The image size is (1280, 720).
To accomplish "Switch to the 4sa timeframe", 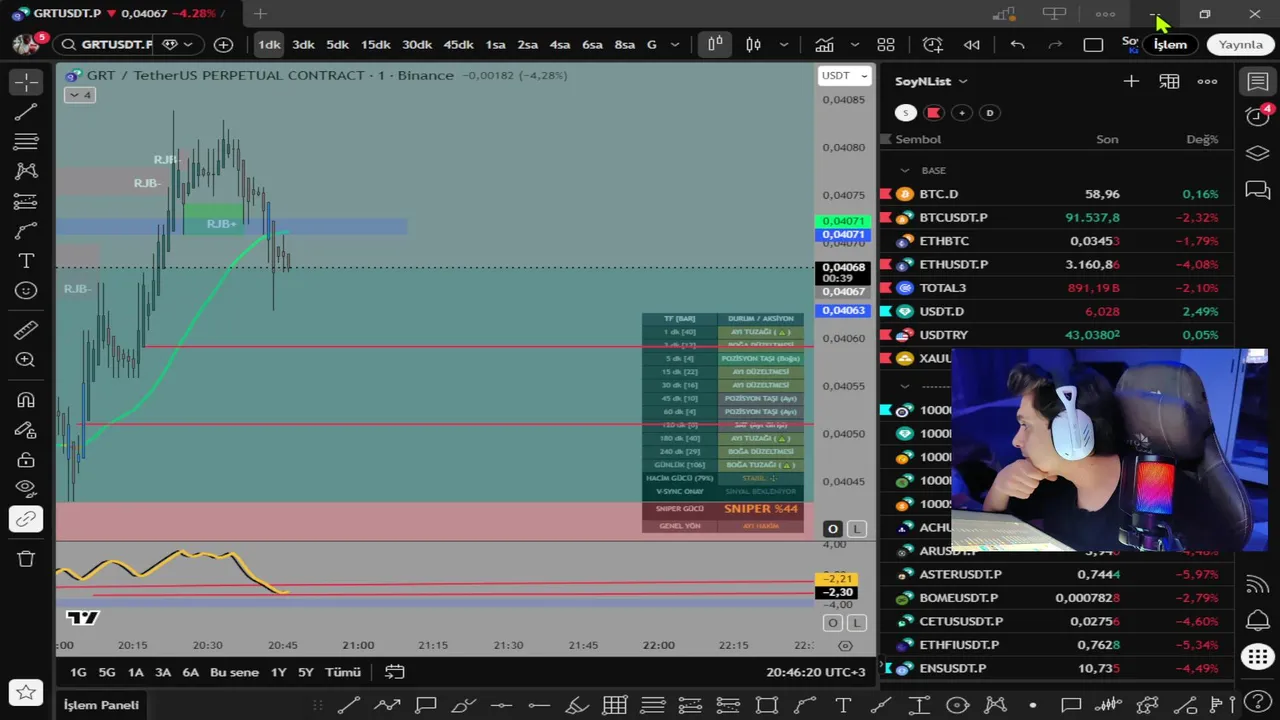I will click(x=560, y=44).
